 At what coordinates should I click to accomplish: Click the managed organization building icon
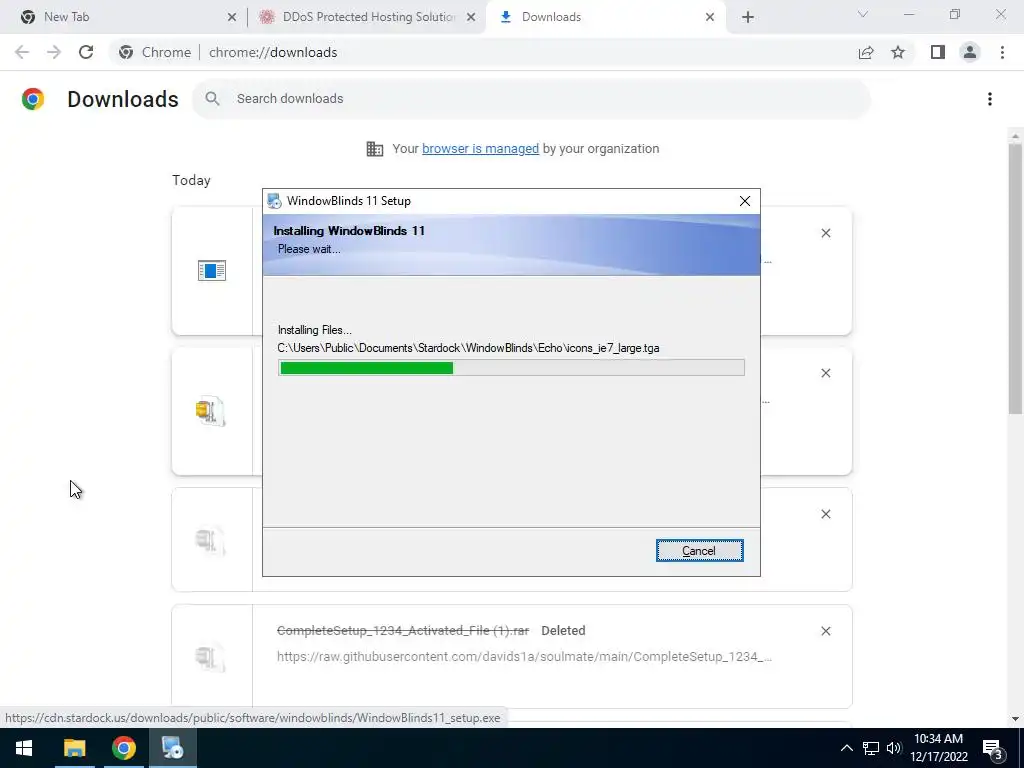pyautogui.click(x=375, y=149)
